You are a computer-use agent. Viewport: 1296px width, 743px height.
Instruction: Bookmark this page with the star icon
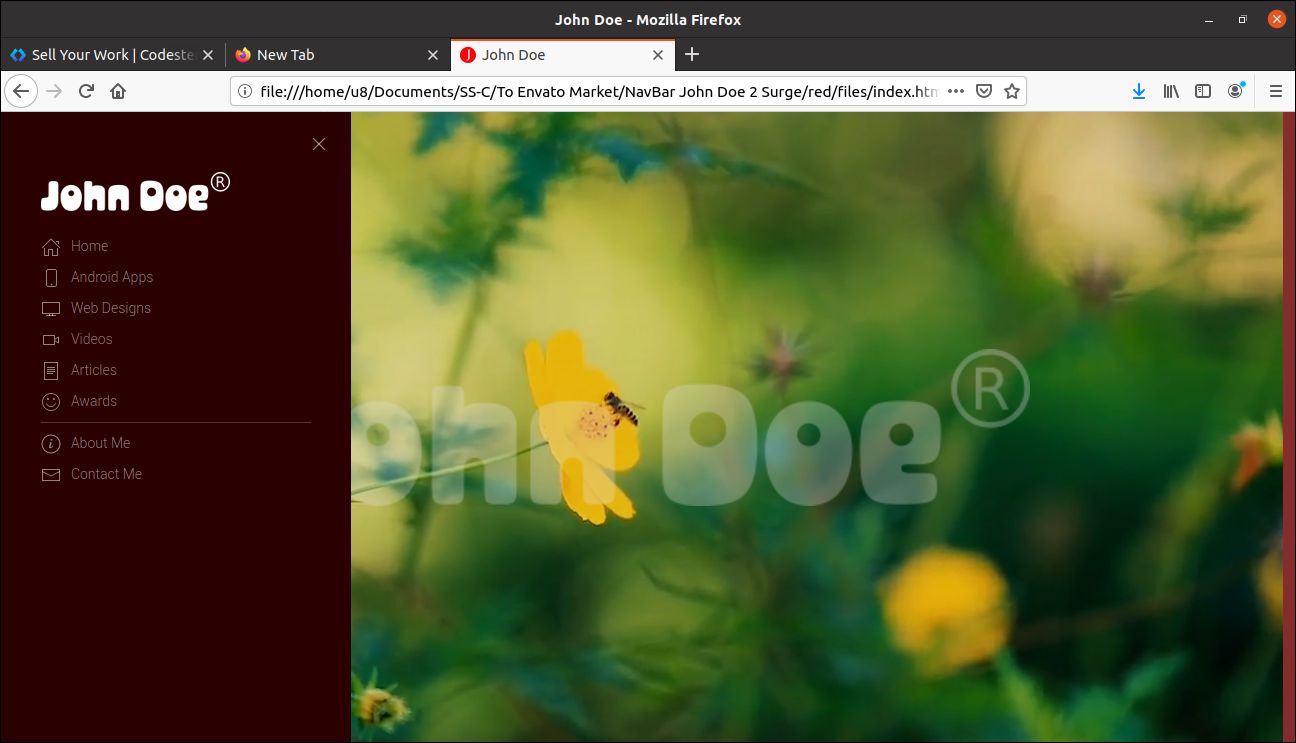(x=1012, y=91)
